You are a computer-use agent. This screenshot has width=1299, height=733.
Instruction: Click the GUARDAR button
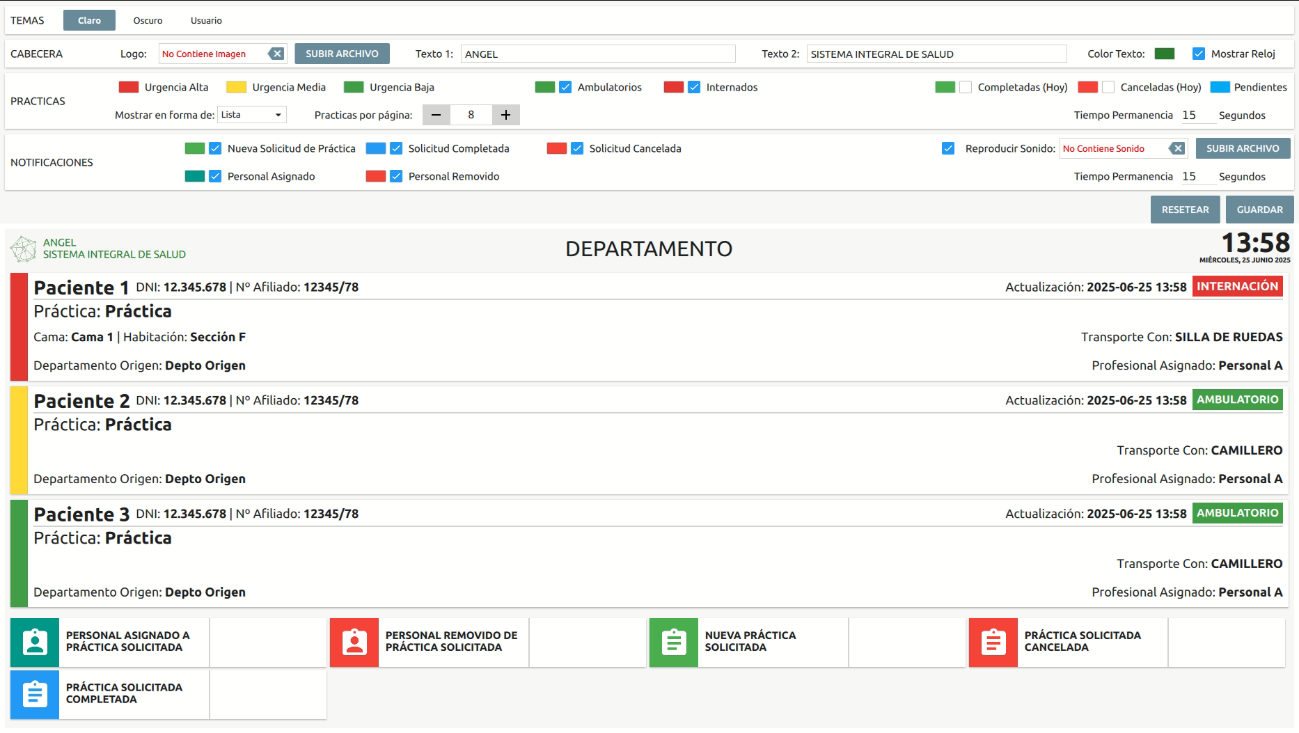[x=1259, y=209]
